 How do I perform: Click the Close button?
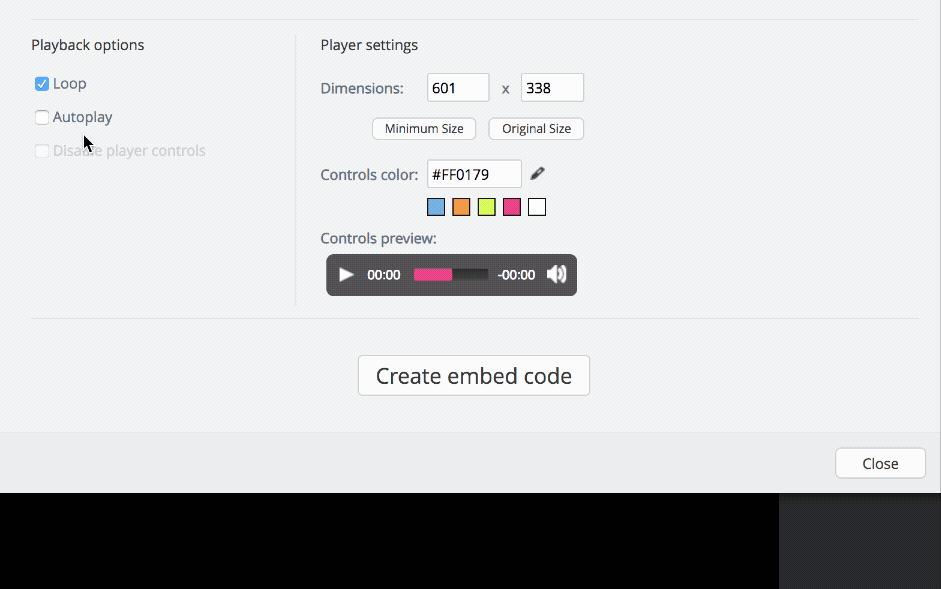[x=879, y=462]
